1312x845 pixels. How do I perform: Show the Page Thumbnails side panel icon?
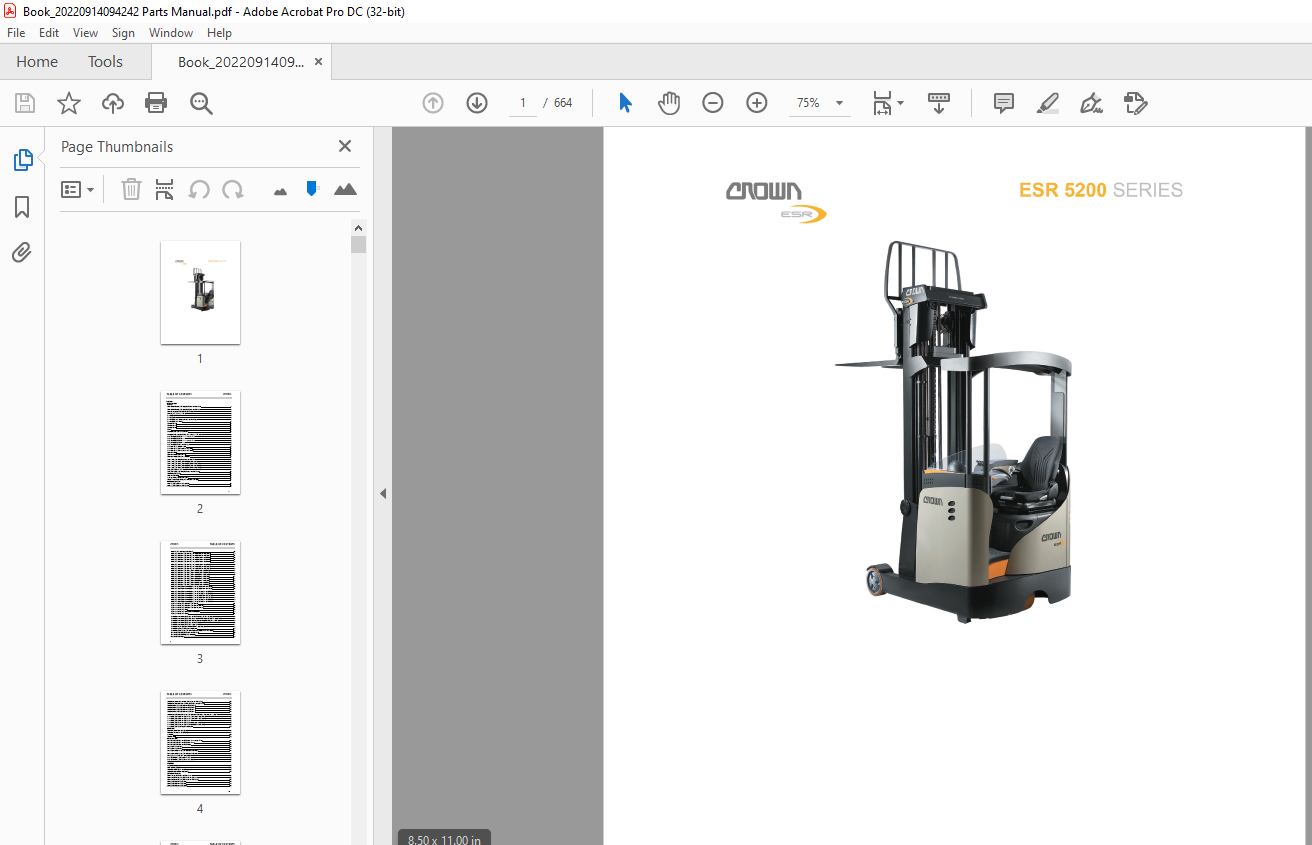tap(22, 160)
